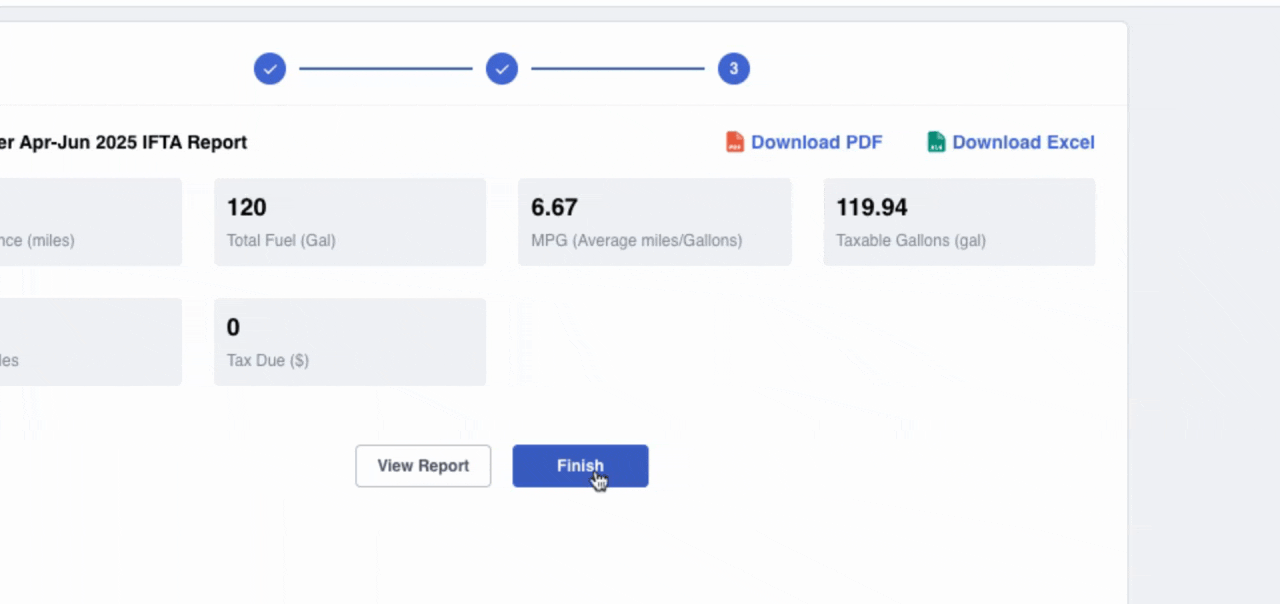Click the Apr-Jun 2025 IFTA Report heading
The width and height of the screenshot is (1280, 604).
pyautogui.click(x=123, y=142)
